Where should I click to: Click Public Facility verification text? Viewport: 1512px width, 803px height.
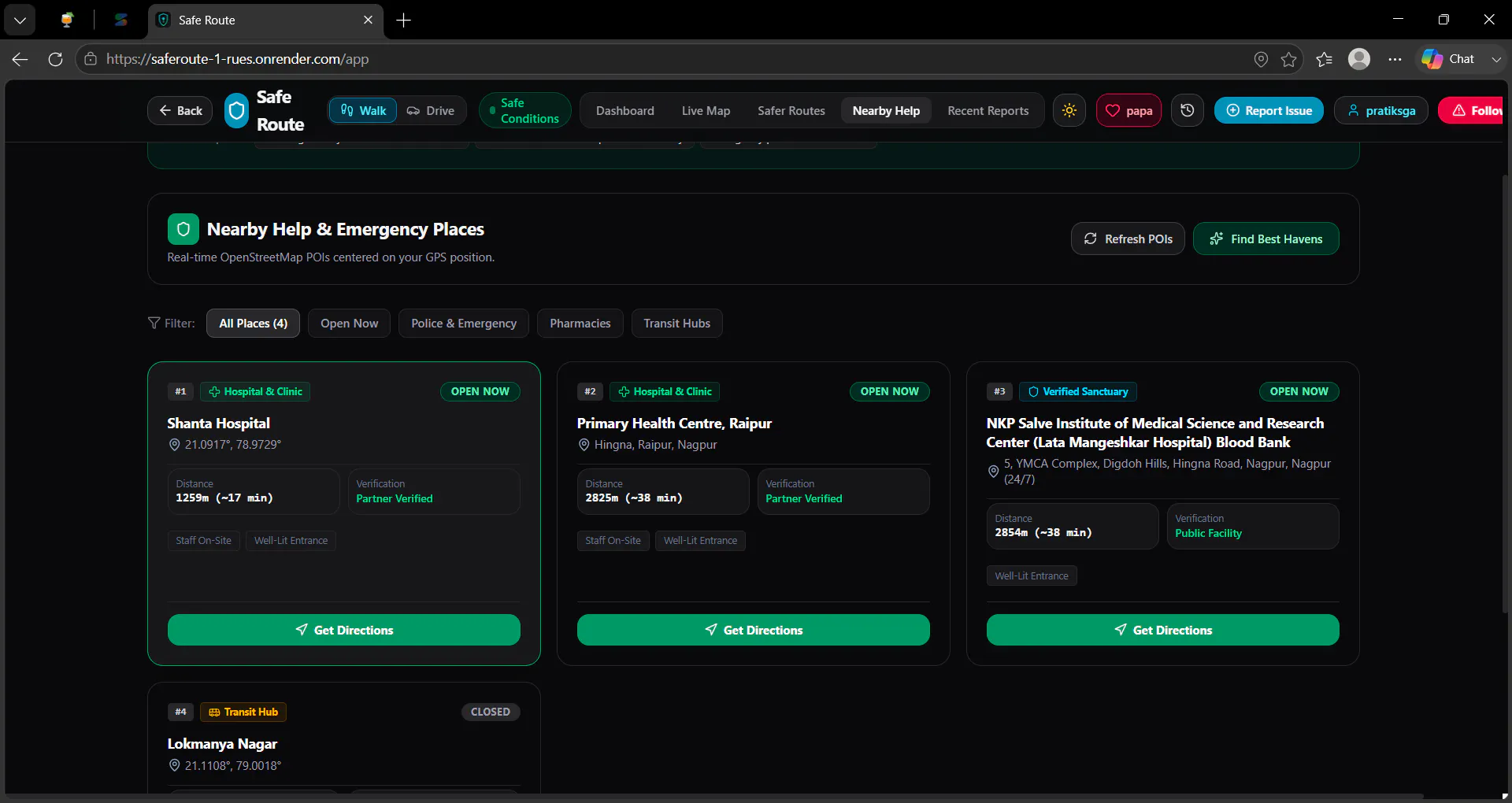(1208, 533)
